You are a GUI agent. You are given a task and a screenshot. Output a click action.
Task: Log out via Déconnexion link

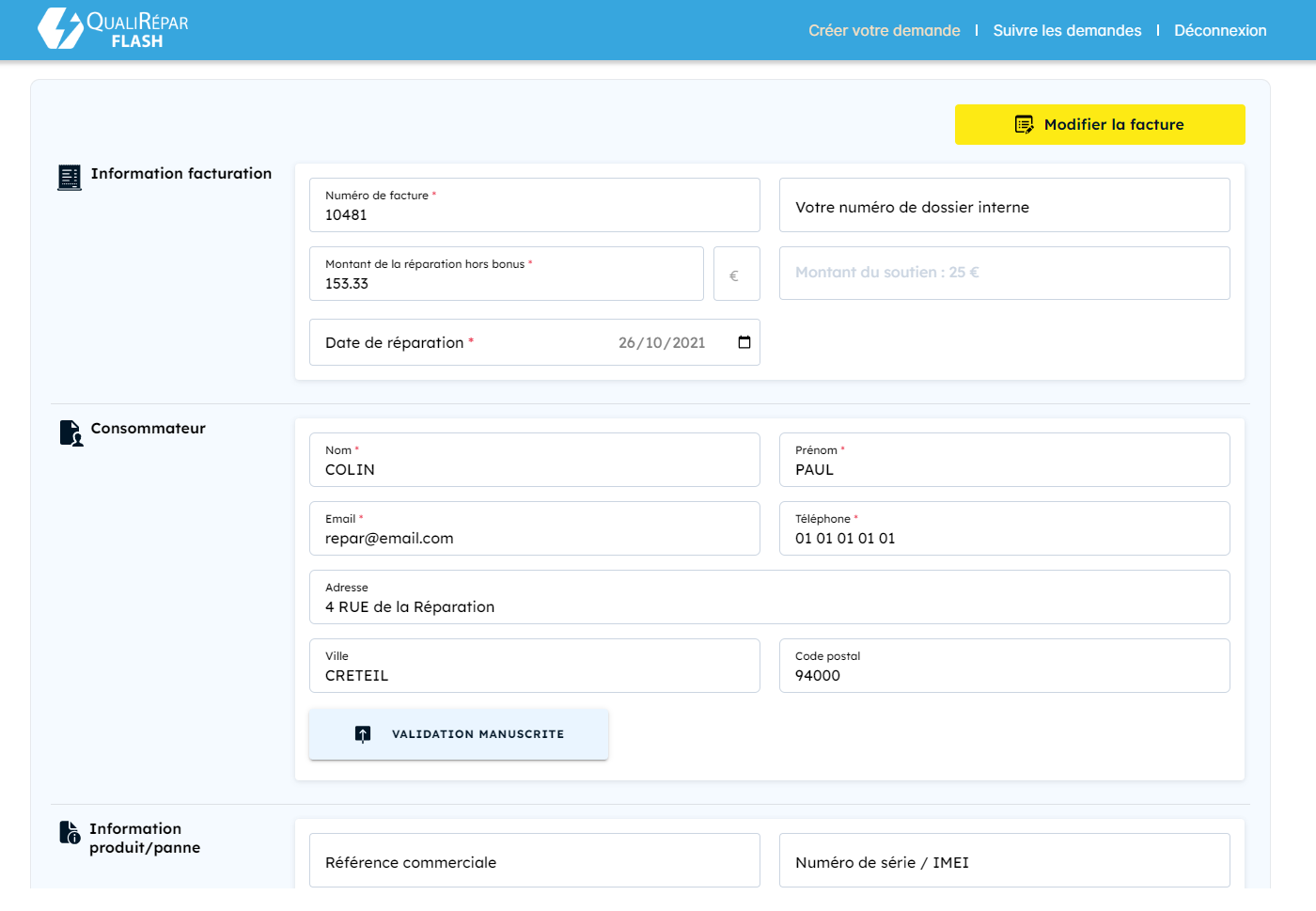click(1219, 31)
